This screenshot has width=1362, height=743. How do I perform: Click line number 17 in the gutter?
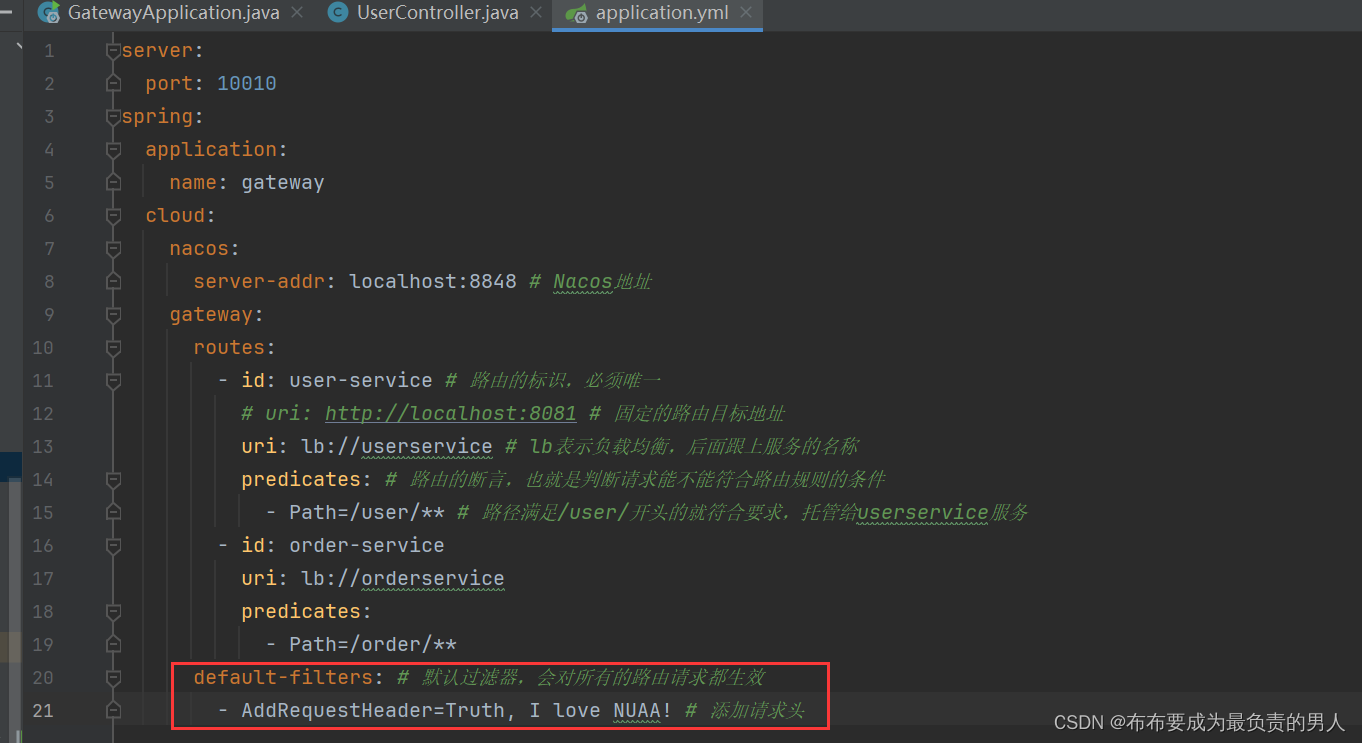click(43, 578)
